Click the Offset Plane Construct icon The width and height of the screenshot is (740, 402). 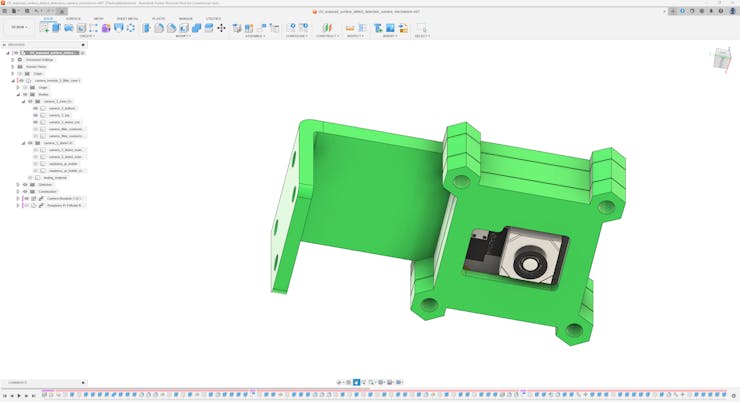tap(326, 28)
